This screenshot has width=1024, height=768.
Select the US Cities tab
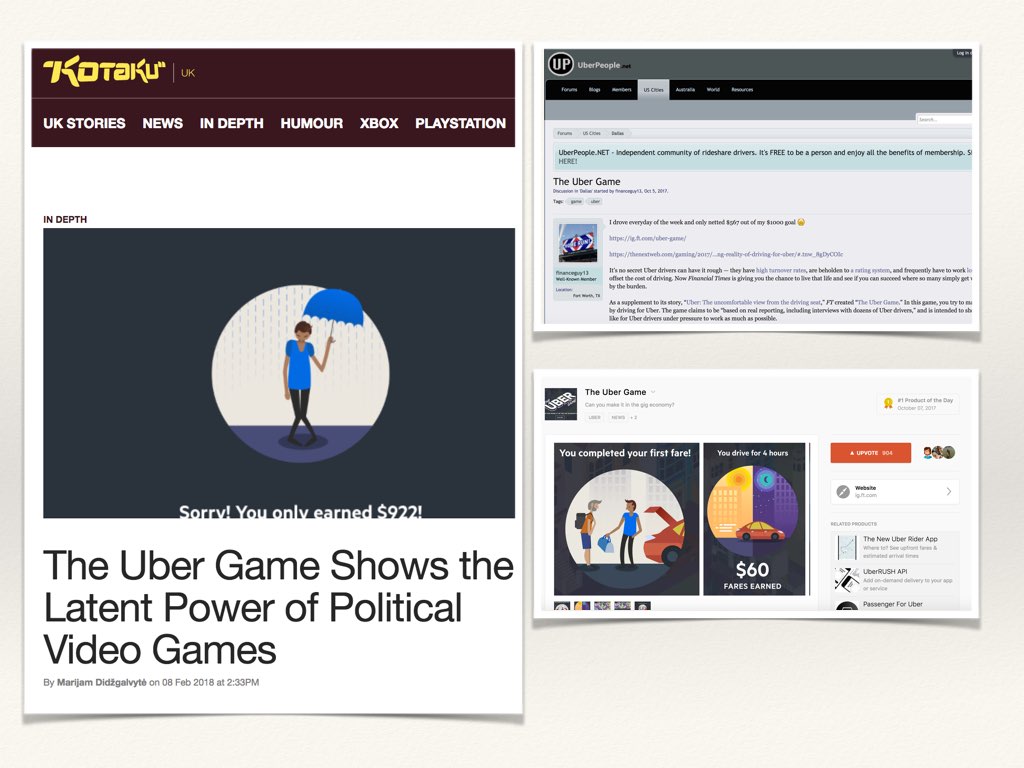653,90
